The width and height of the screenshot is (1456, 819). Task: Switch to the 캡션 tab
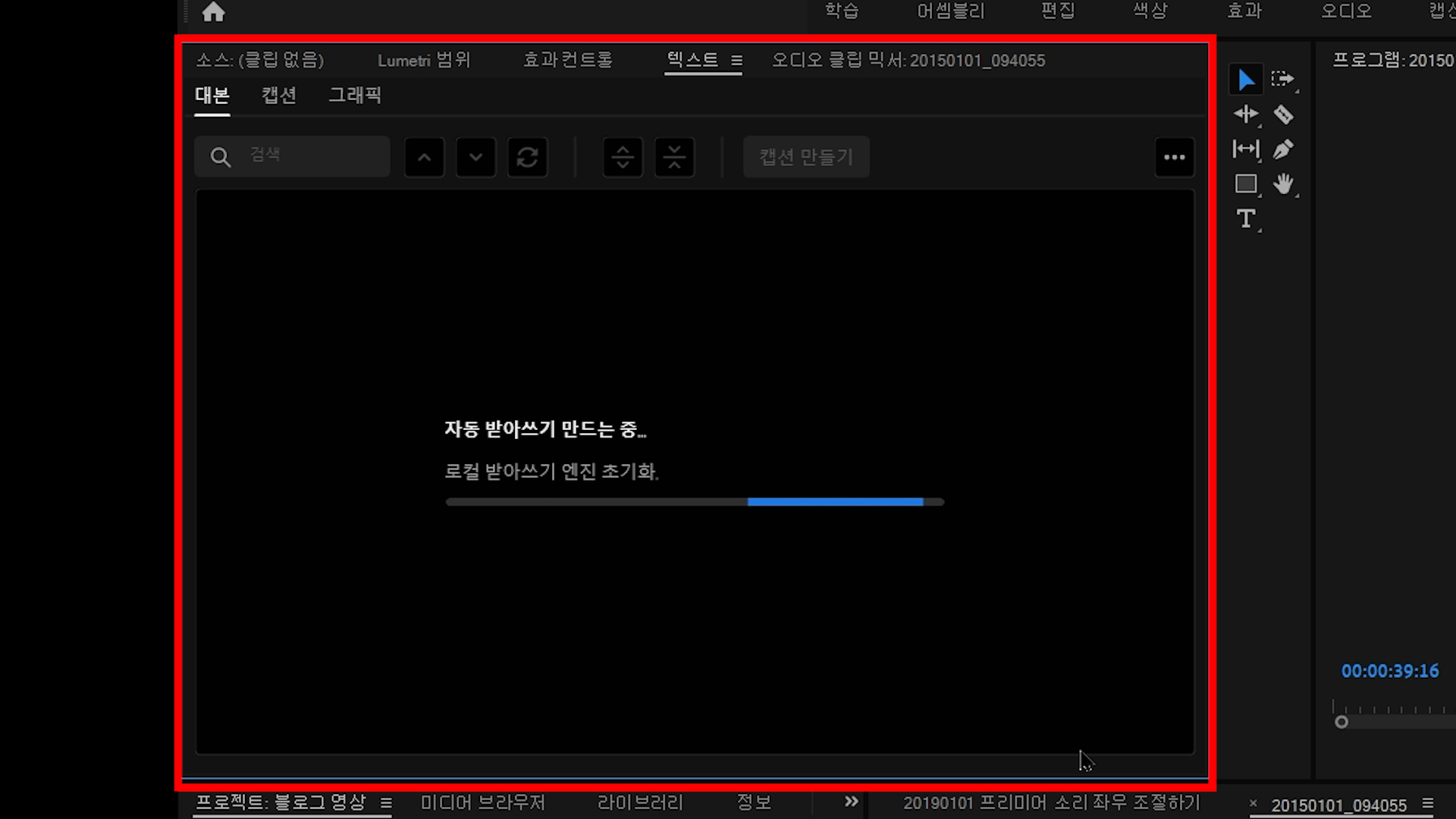click(278, 96)
